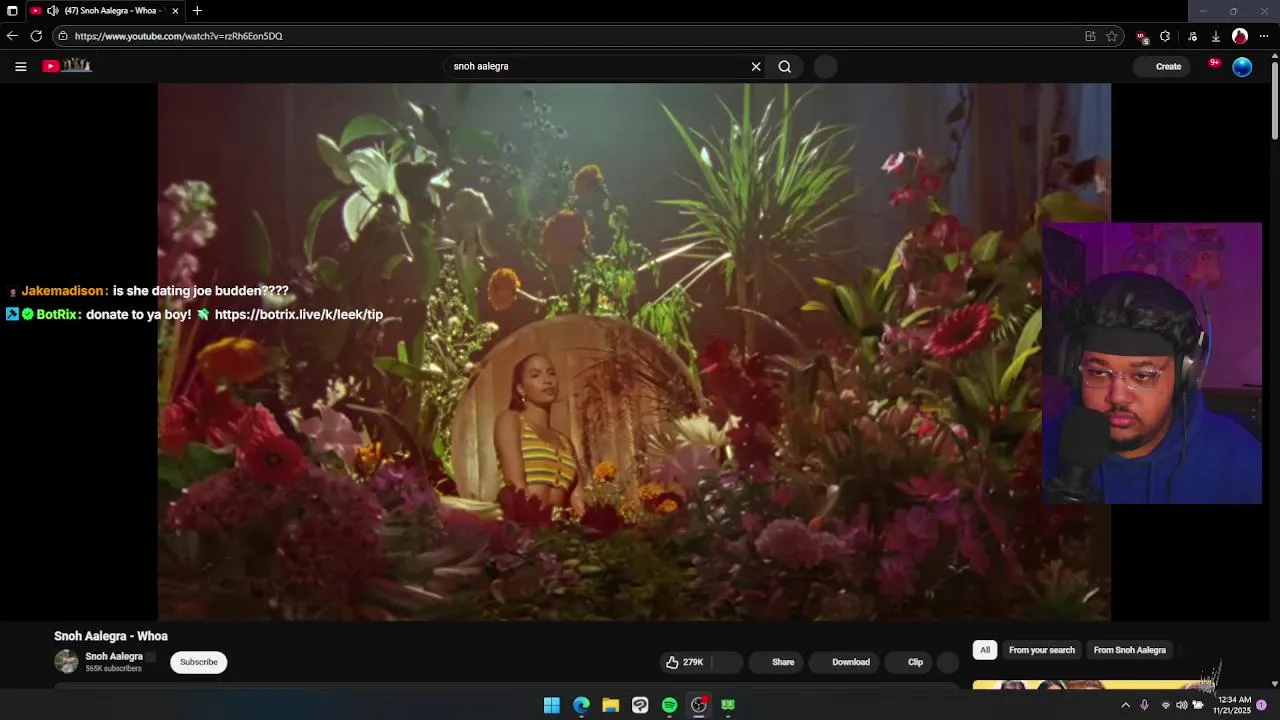Select the From Snoh Aalegra chip
Viewport: 1280px width, 720px height.
[1130, 650]
